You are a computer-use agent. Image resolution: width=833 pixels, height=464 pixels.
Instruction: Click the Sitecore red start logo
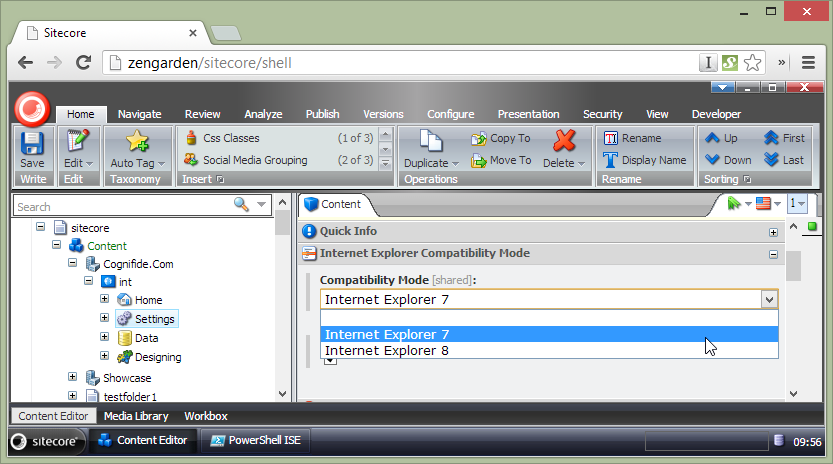point(32,106)
